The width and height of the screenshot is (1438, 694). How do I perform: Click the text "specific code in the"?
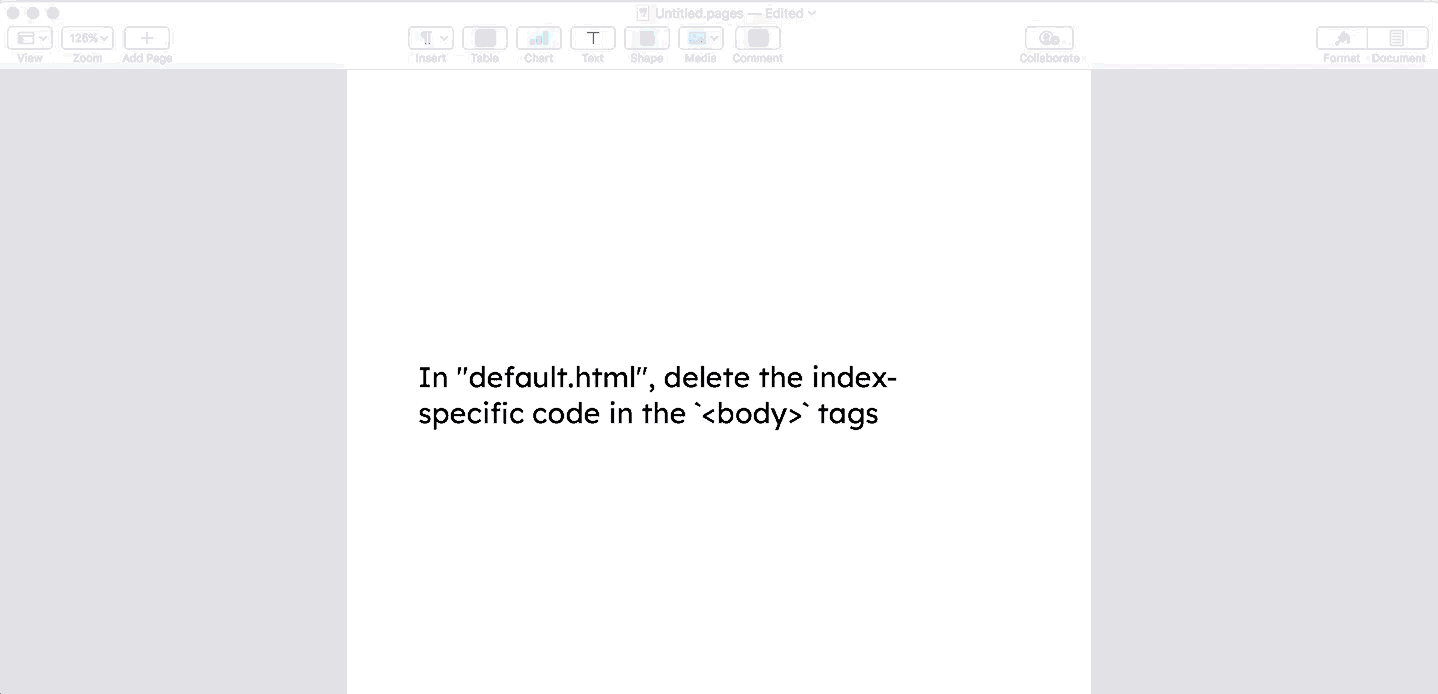(551, 414)
